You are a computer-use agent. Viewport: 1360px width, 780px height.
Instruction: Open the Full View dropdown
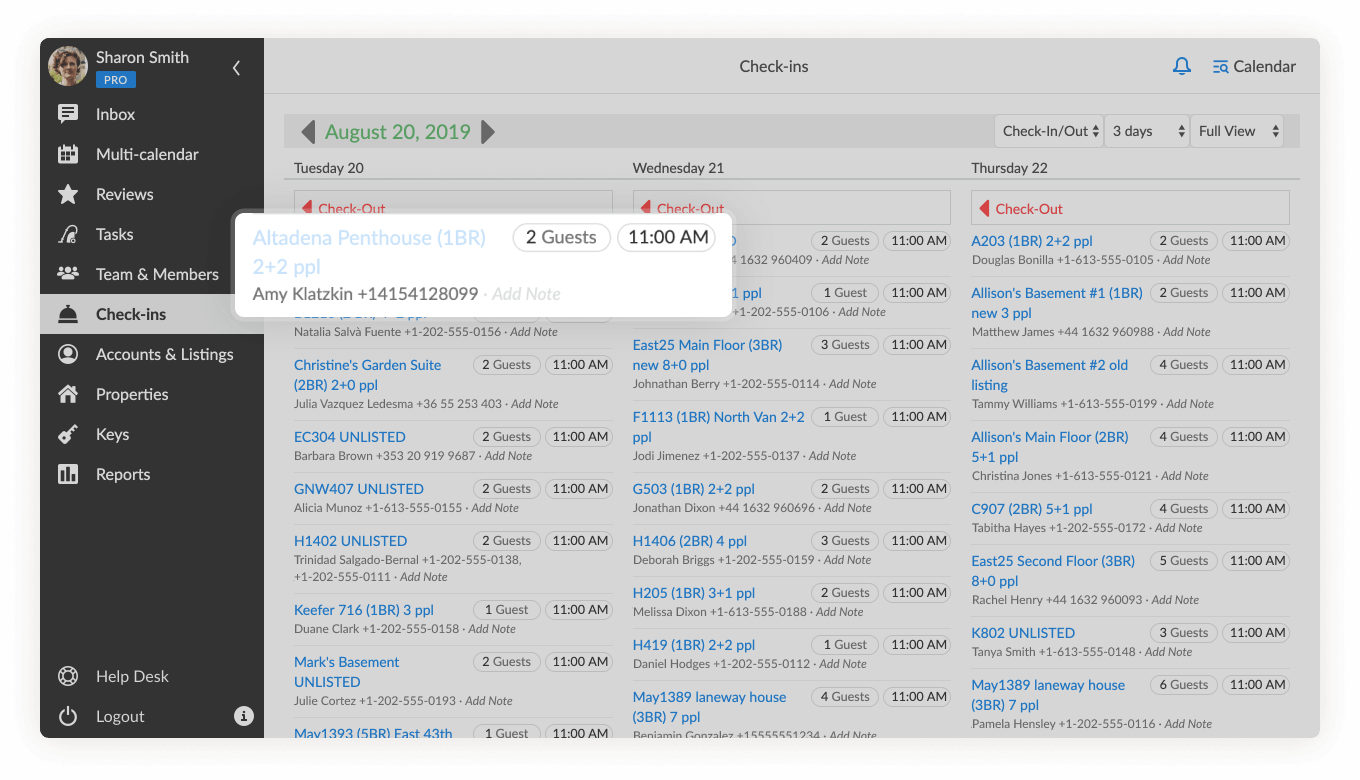pos(1237,131)
